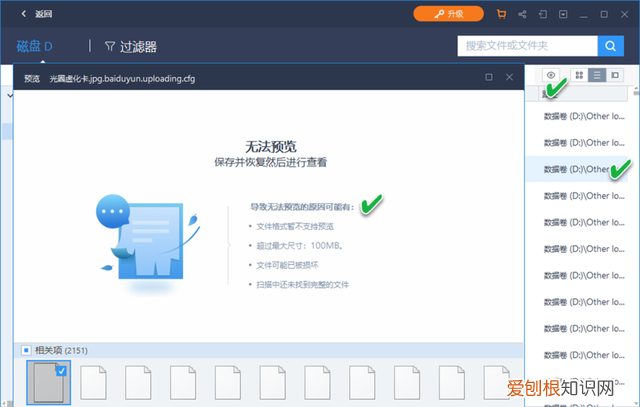Click the blue search magnifier button

(x=610, y=46)
